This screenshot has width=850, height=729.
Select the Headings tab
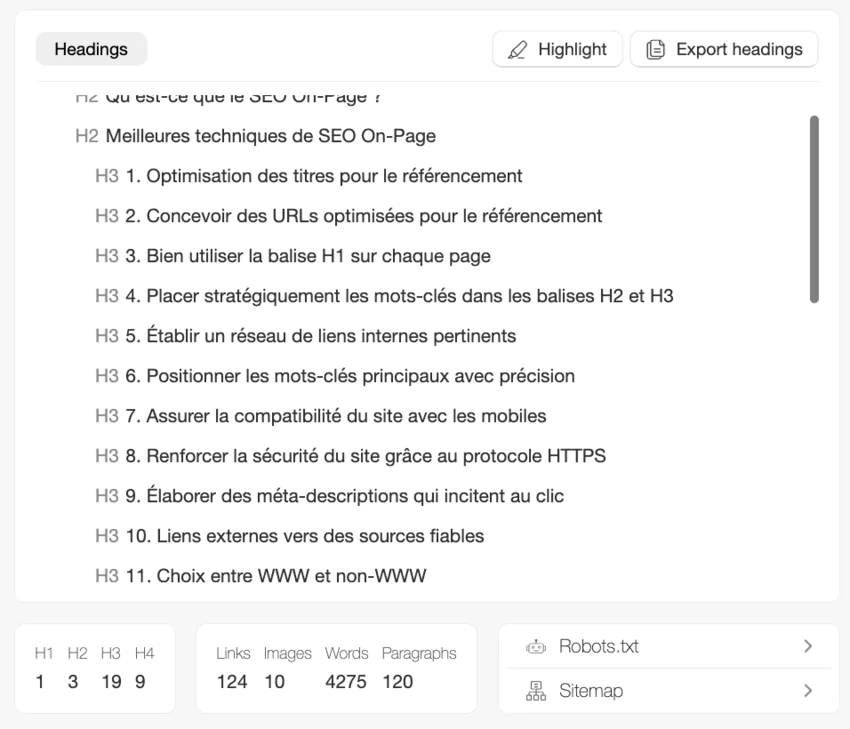point(90,50)
